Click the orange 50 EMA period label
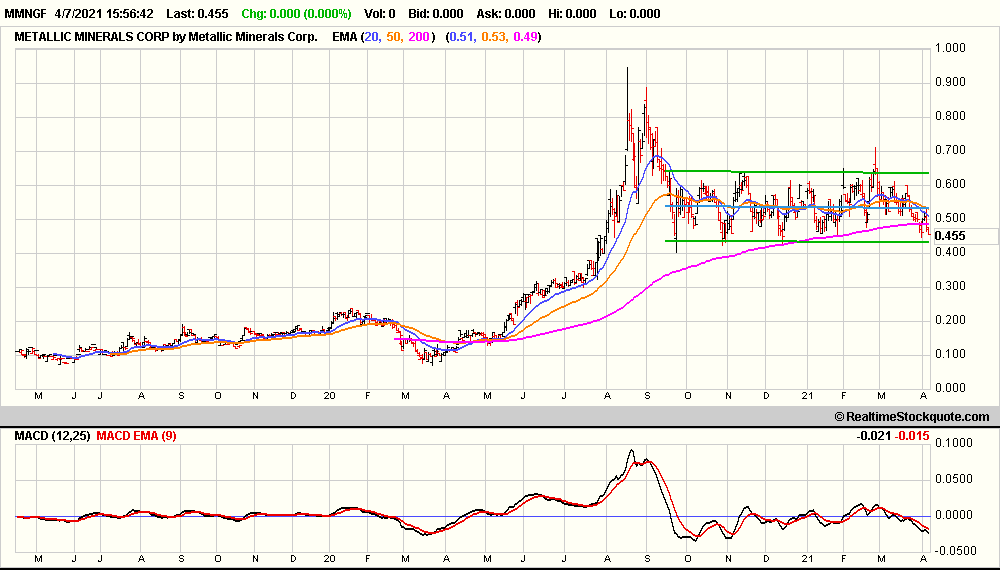 point(393,37)
